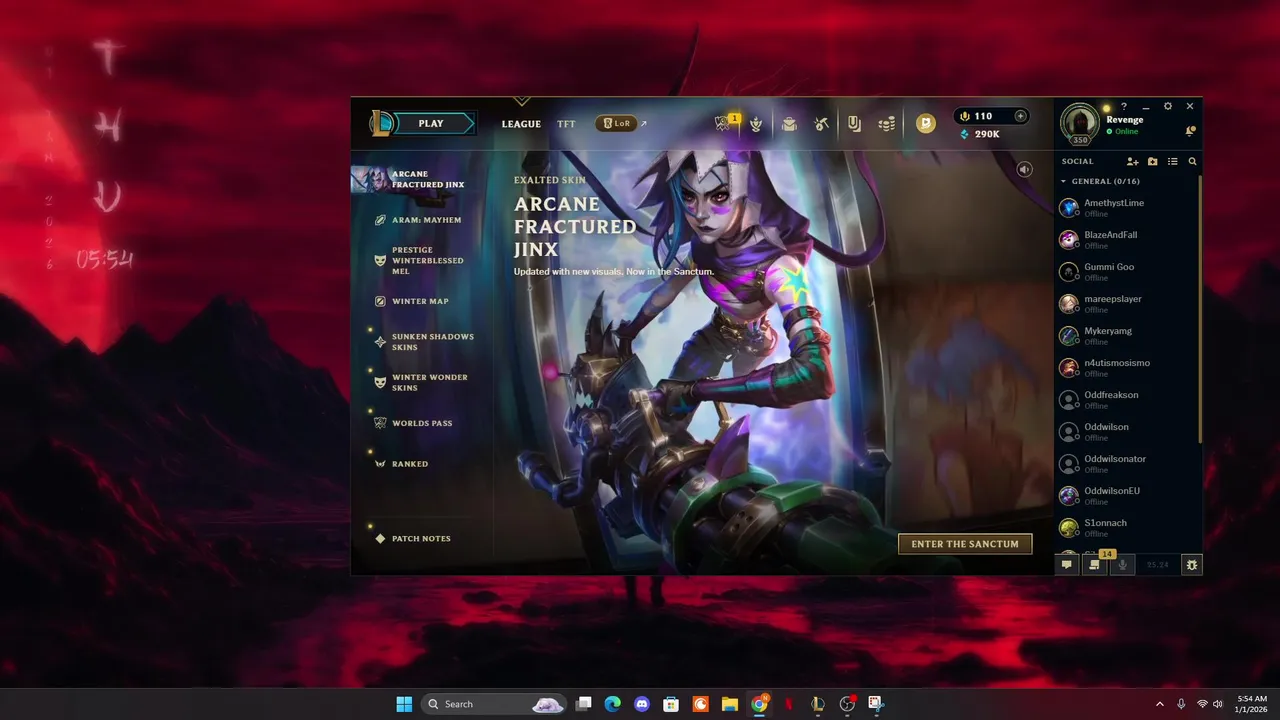Open the notifications bell
The width and height of the screenshot is (1280, 720).
pyautogui.click(x=1190, y=131)
